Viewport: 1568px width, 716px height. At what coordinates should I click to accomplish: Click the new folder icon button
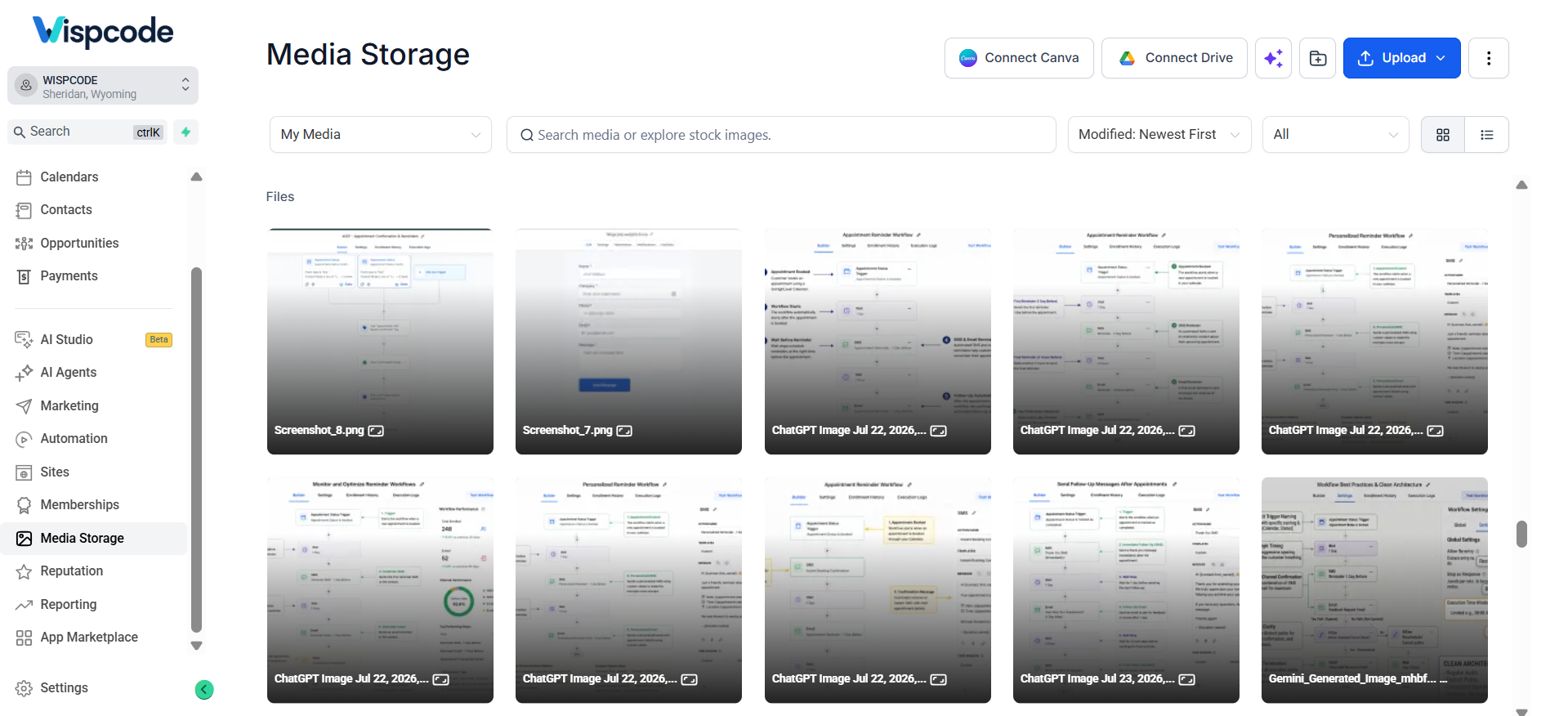click(1317, 58)
